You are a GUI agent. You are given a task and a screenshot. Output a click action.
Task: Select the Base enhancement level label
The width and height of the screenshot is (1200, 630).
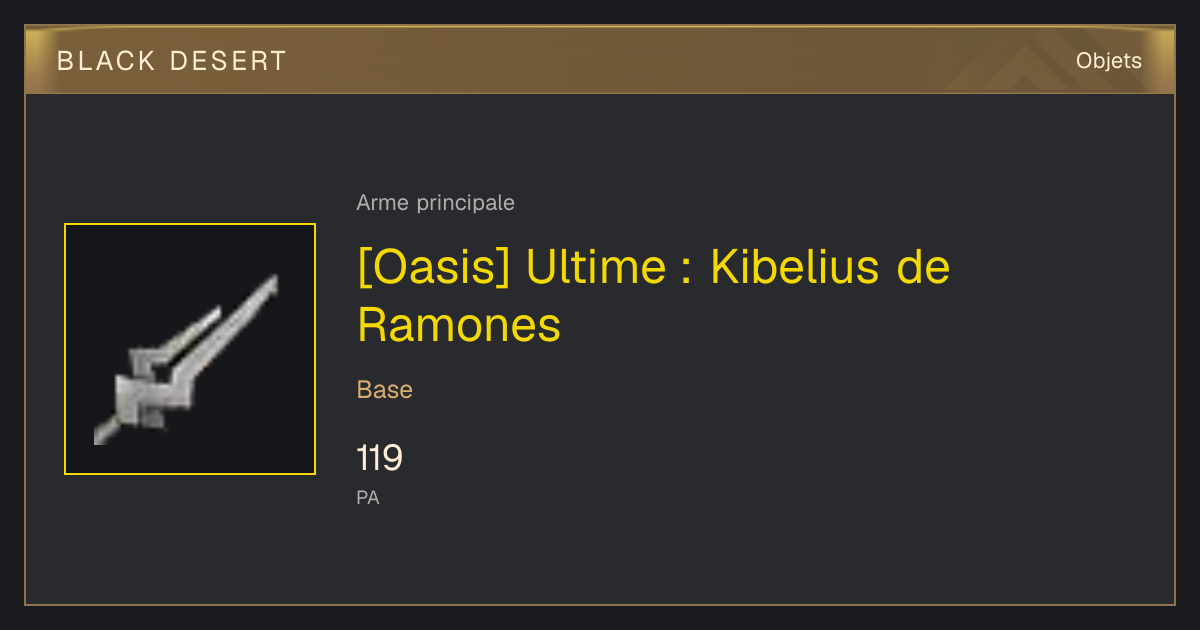coord(385,390)
